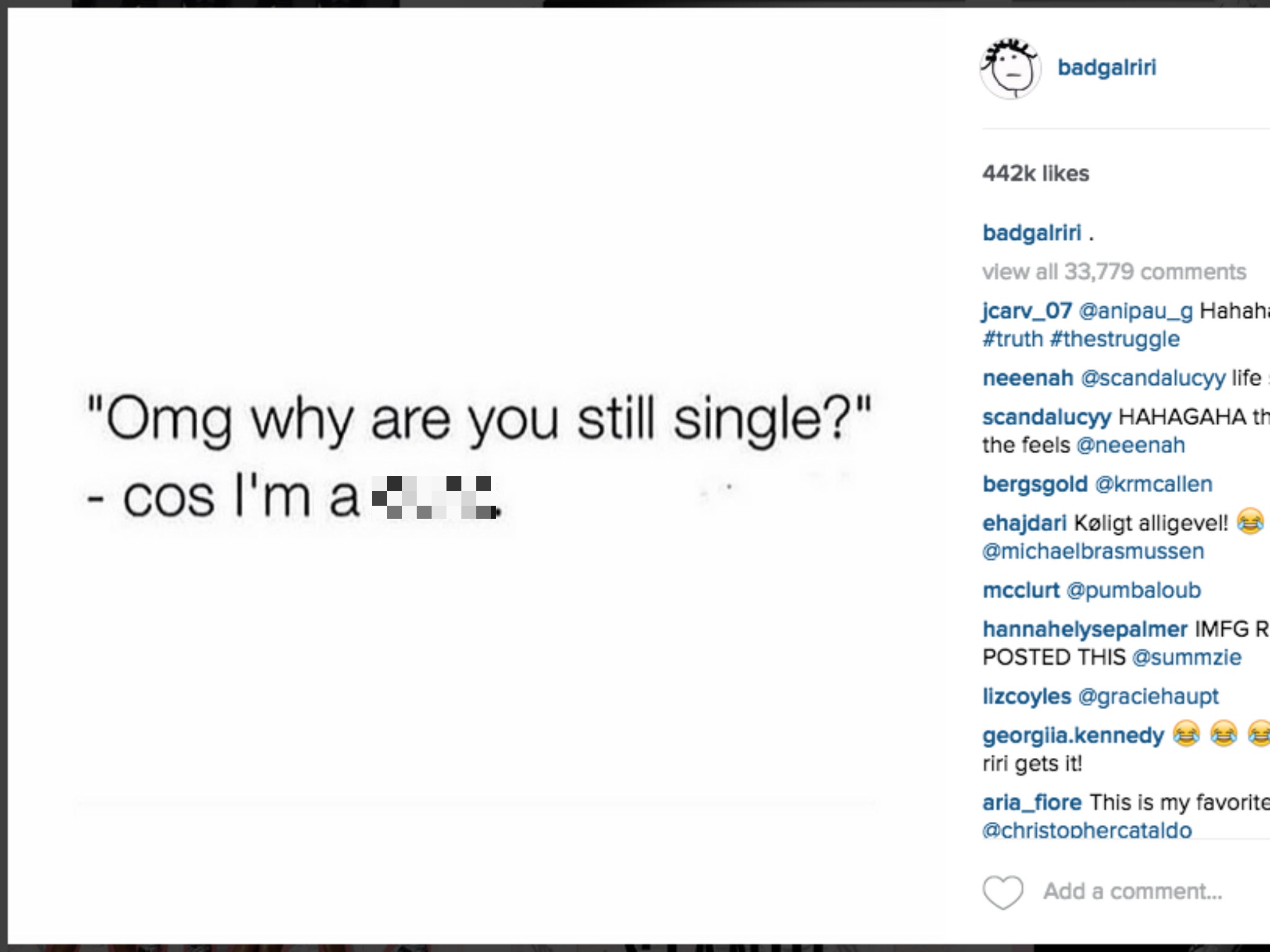Open the @michaelbrasmussen mention
Viewport: 1270px width, 952px height.
[1093, 550]
